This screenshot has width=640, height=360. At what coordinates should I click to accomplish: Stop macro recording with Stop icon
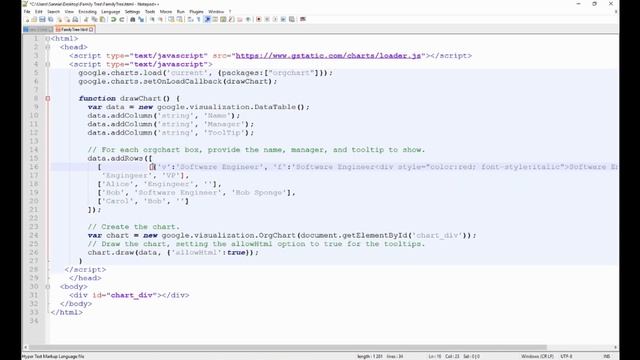267,19
